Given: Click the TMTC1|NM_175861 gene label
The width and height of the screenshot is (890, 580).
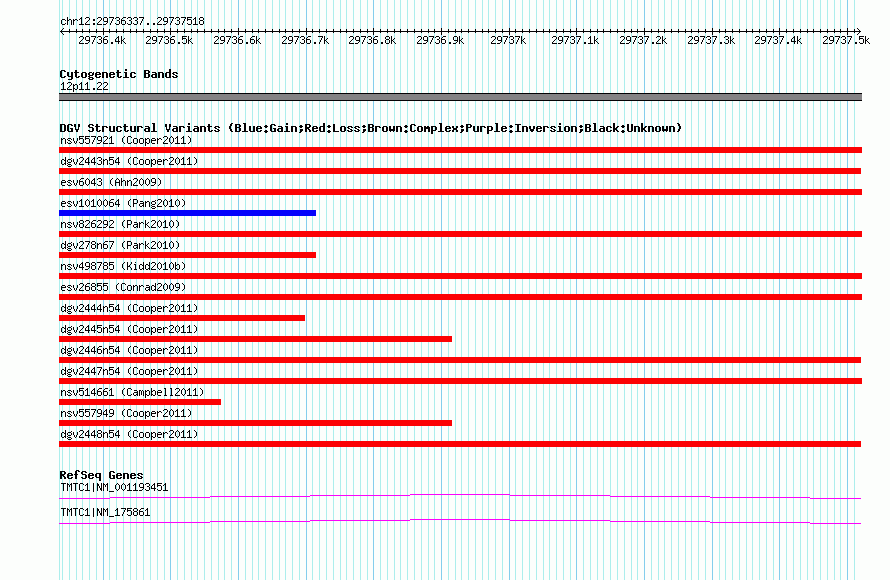Looking at the screenshot, I should (105, 512).
